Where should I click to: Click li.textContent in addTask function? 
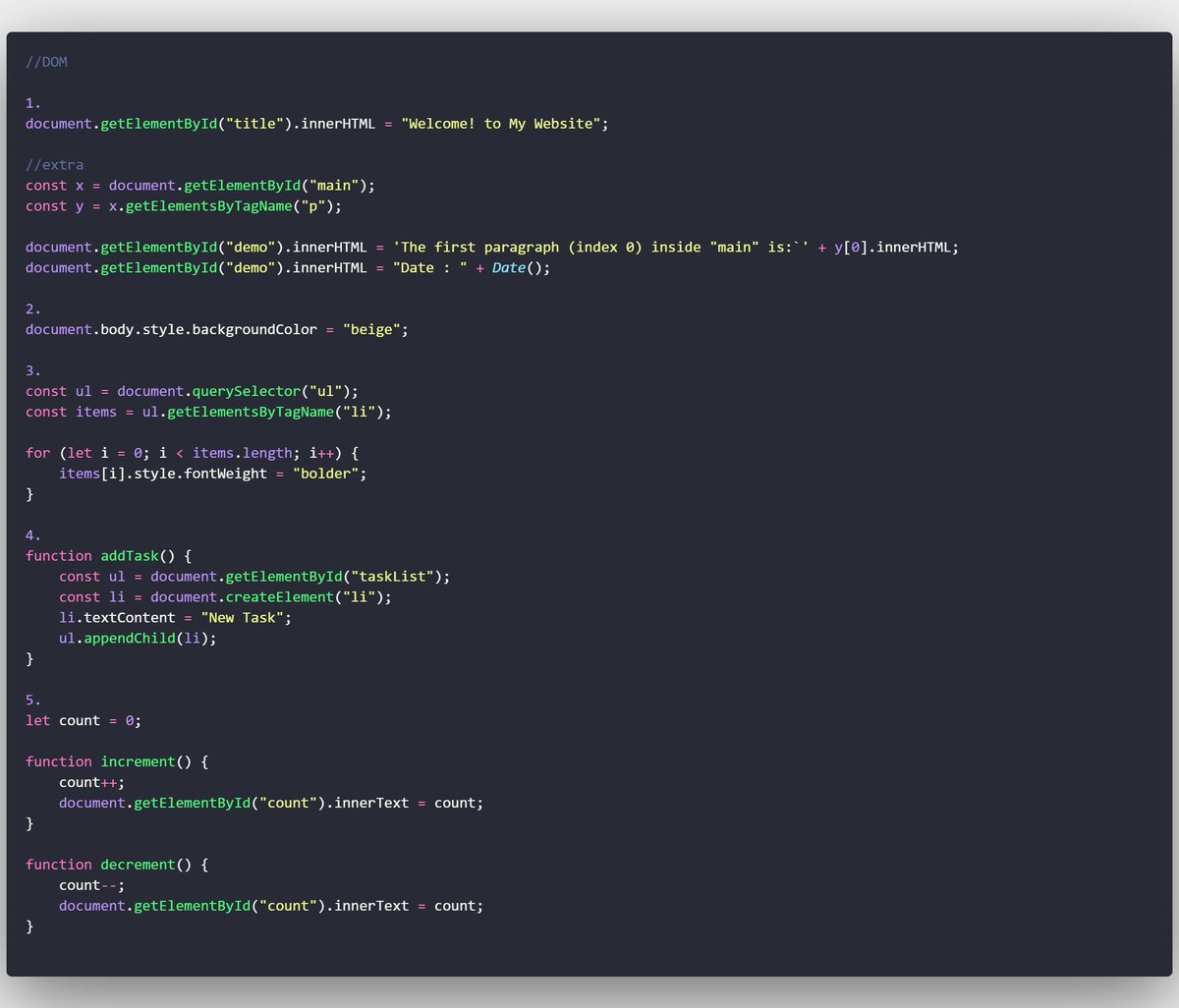point(117,618)
